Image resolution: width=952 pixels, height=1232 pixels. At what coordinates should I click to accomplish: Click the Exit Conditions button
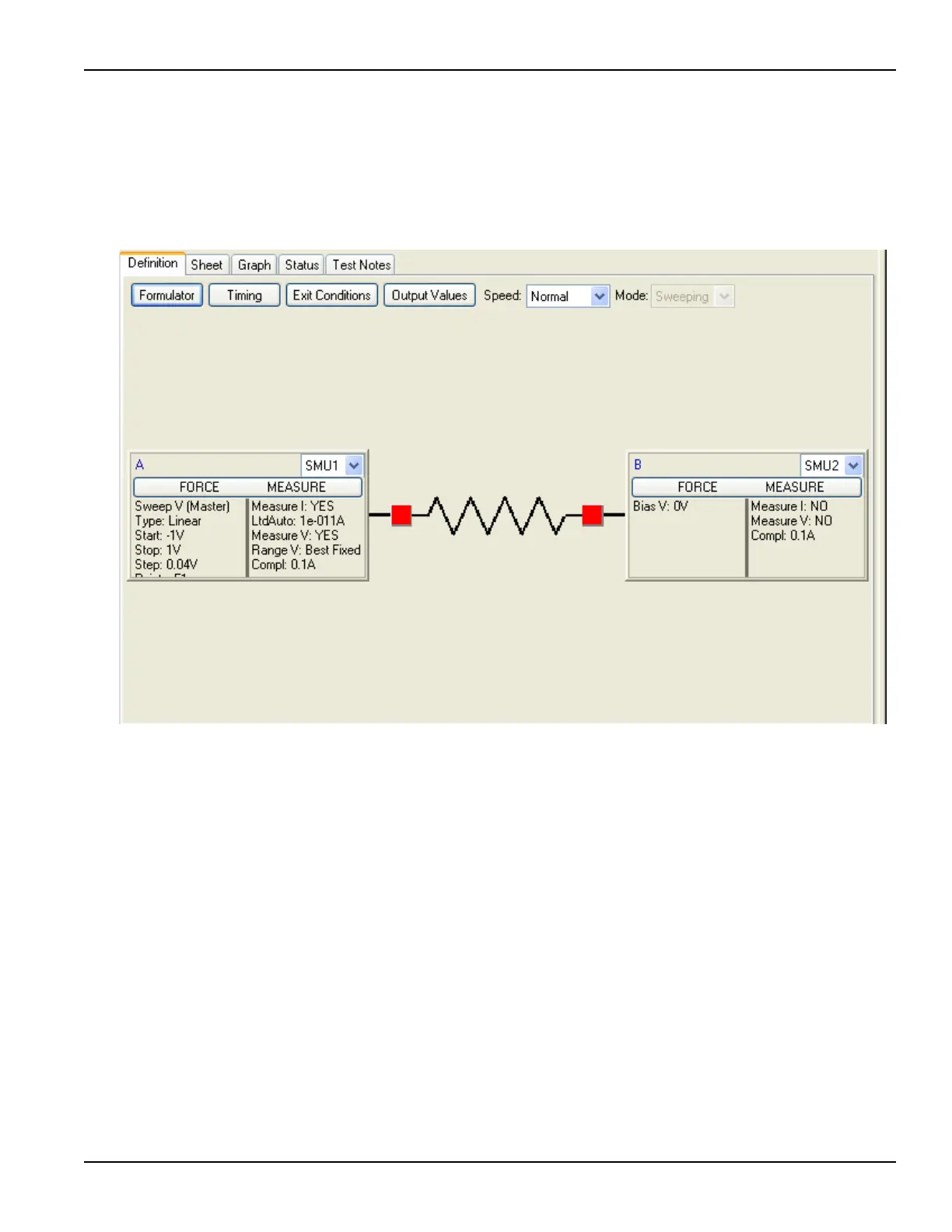(x=332, y=296)
